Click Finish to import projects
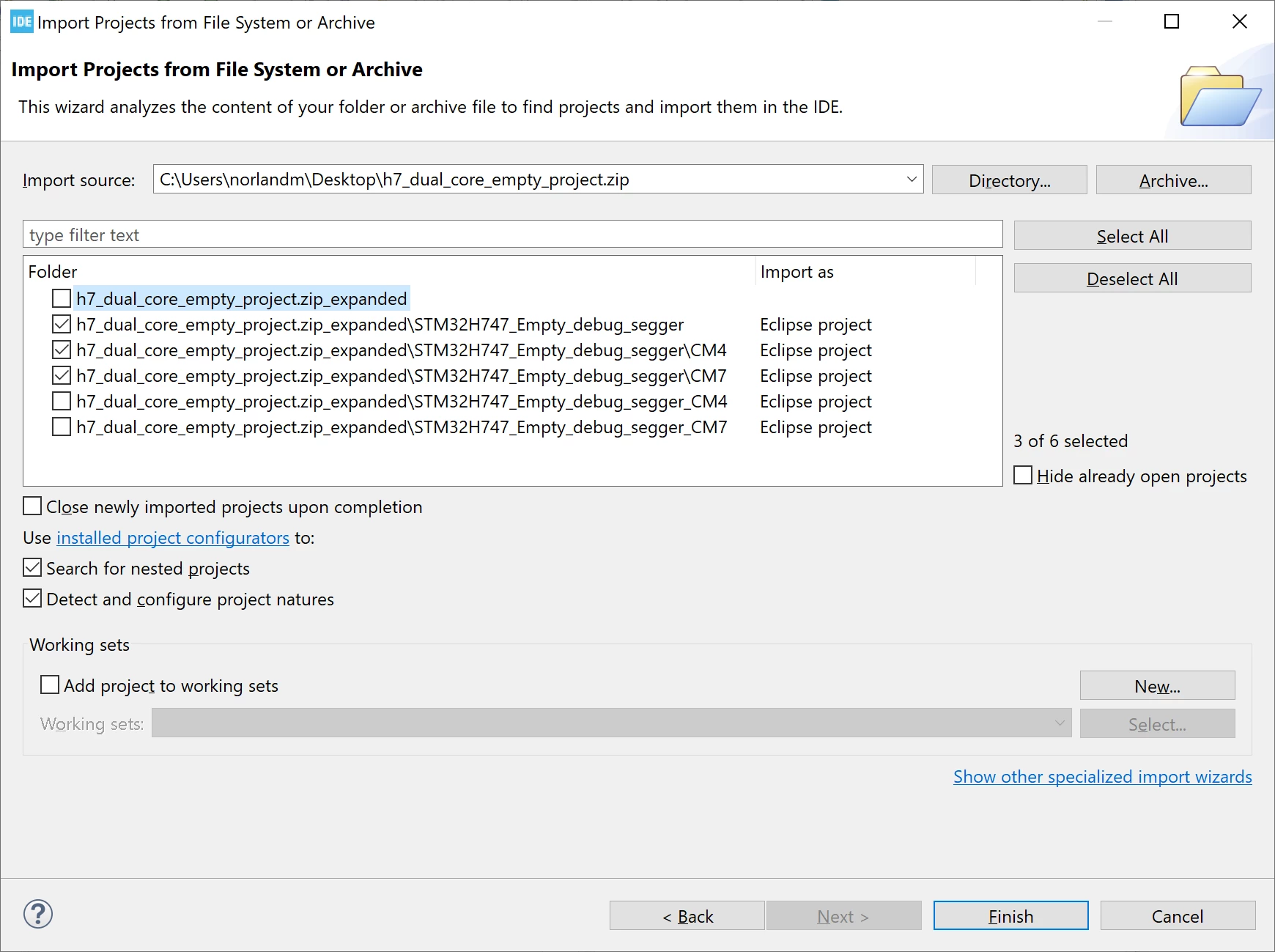Image resolution: width=1275 pixels, height=952 pixels. [1010, 916]
